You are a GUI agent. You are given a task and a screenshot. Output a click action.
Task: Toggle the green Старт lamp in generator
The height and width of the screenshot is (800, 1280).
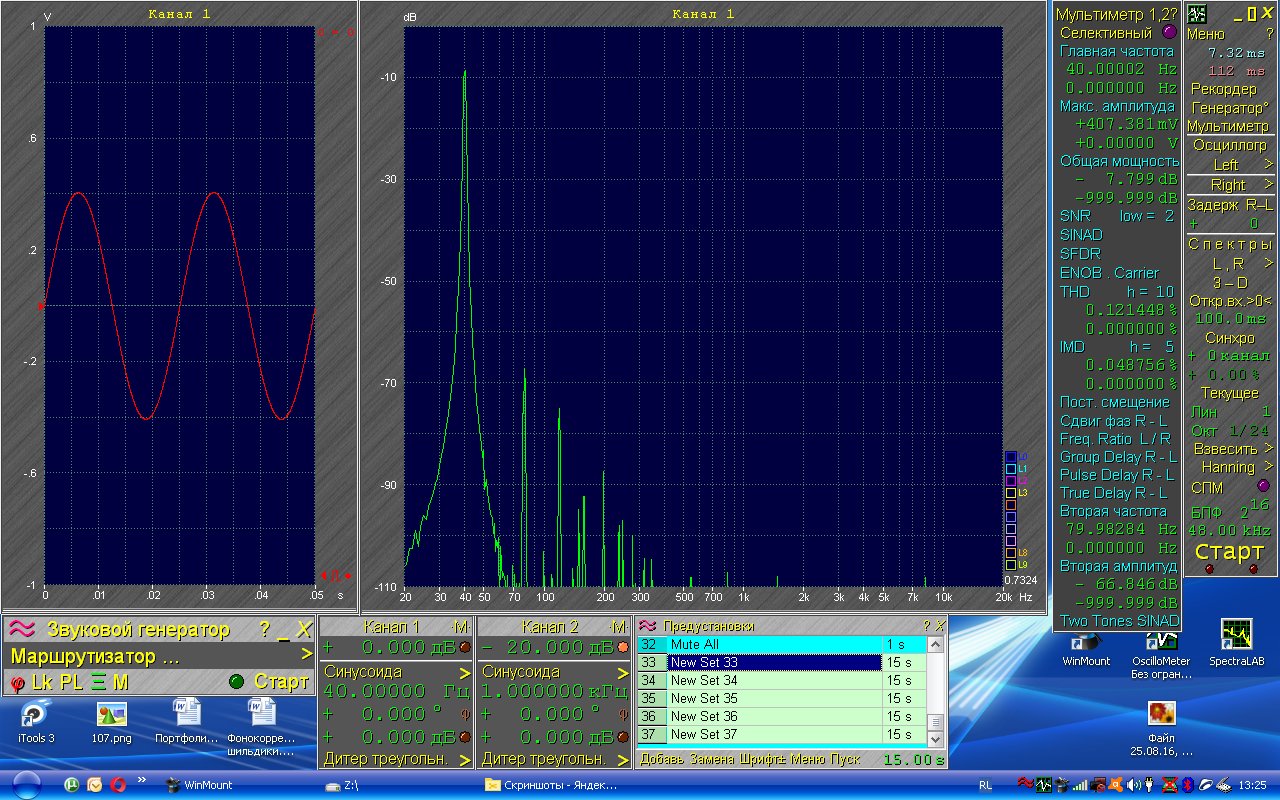236,682
